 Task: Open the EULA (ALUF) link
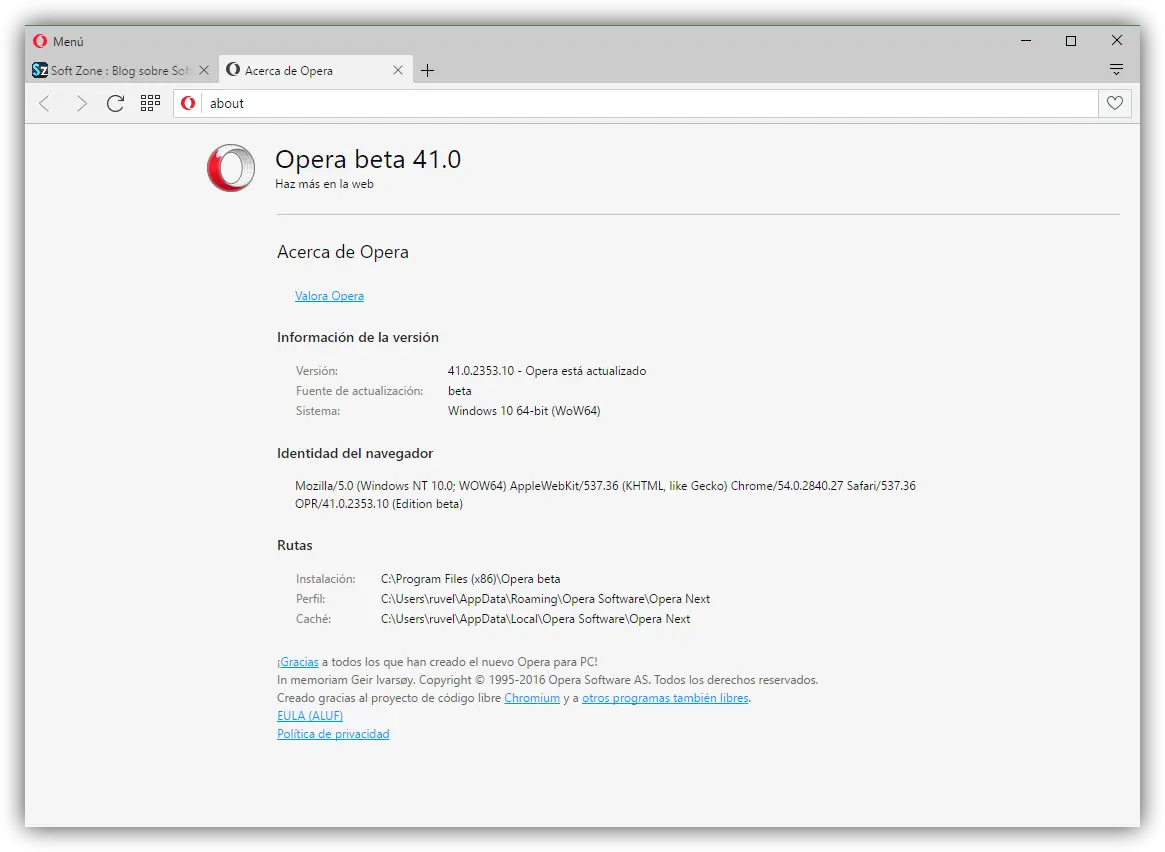(x=310, y=716)
